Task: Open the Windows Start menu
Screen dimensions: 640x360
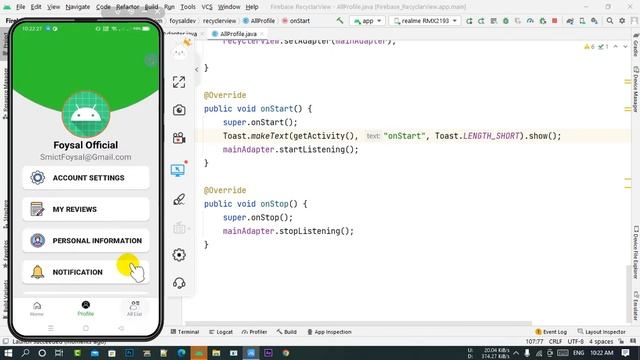Action: (x=8, y=353)
